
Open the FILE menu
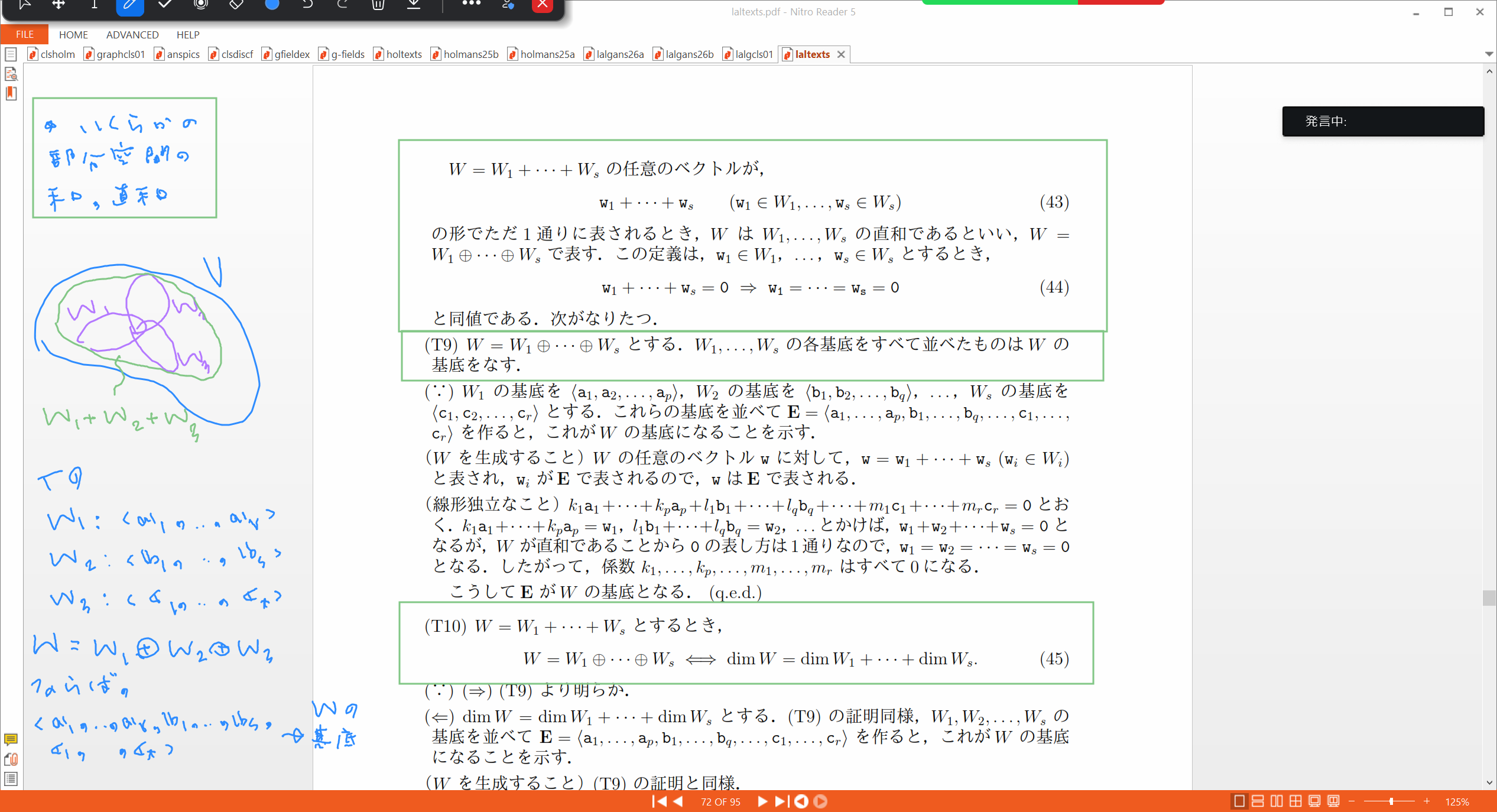coord(25,34)
